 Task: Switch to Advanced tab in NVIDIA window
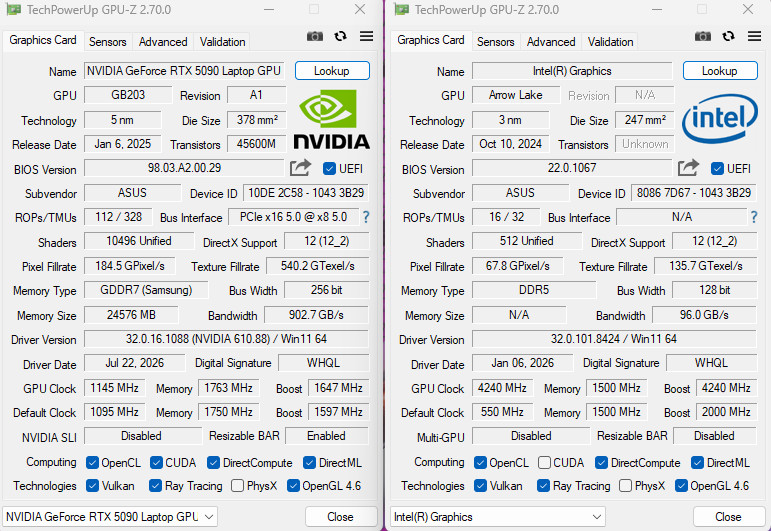pos(163,42)
